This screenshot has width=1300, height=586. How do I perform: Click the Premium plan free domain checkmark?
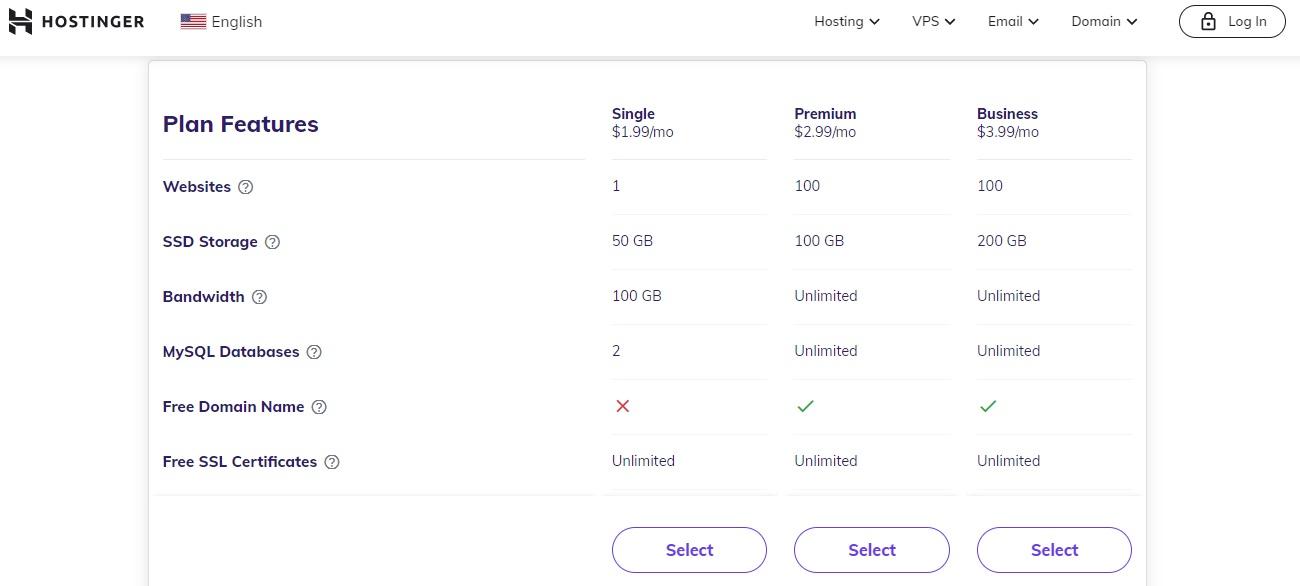click(805, 406)
